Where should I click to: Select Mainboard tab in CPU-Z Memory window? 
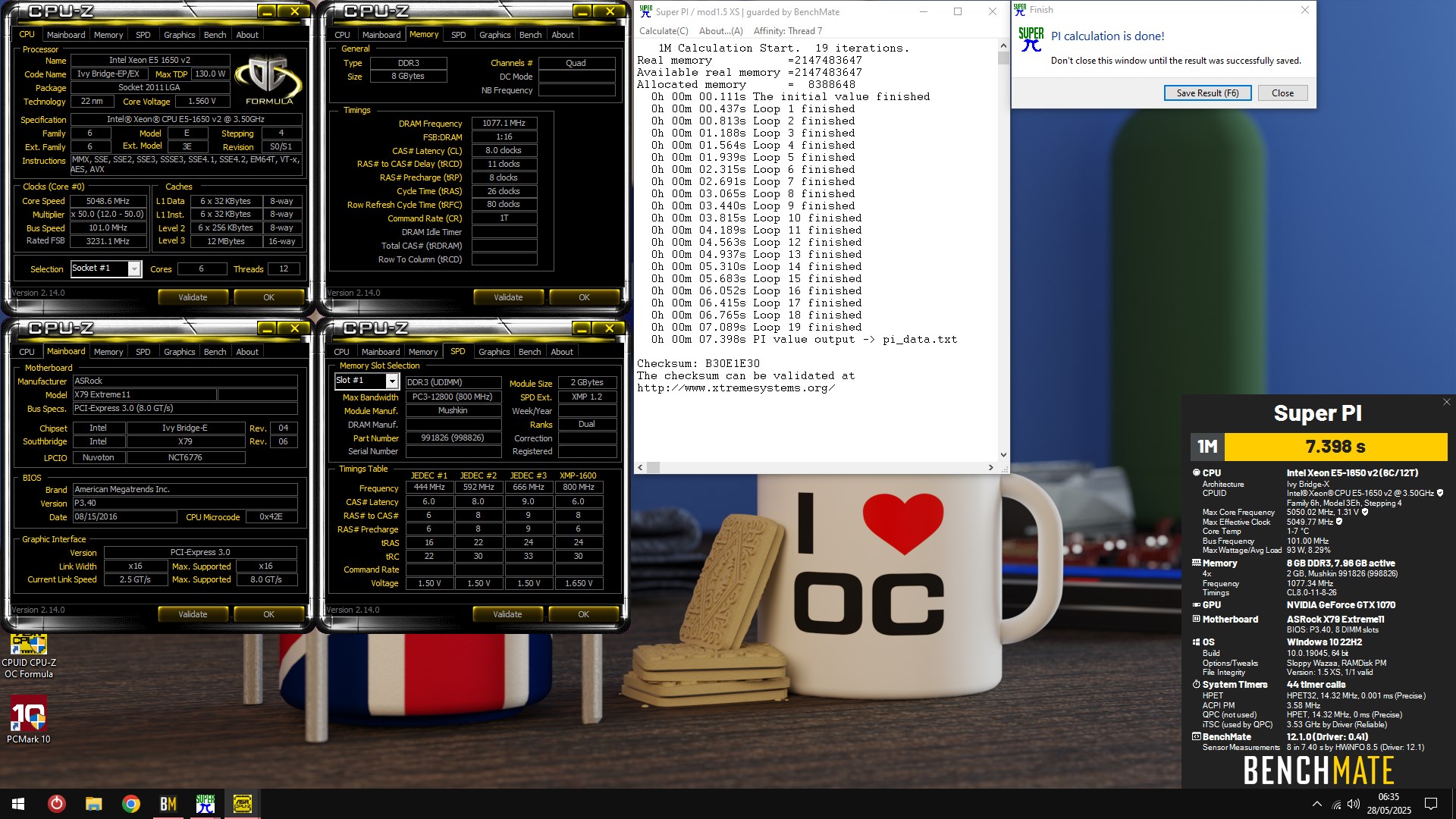(381, 35)
